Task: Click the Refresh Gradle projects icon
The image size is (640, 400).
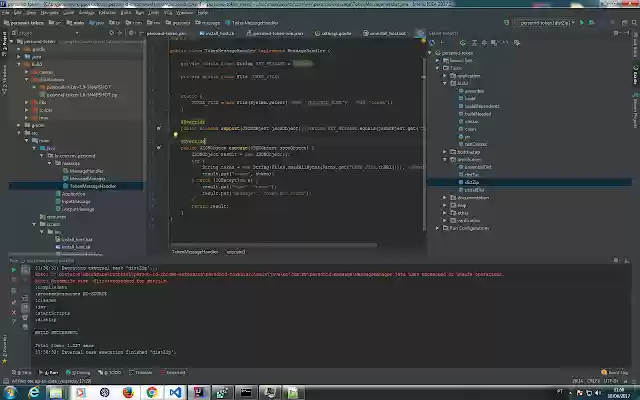Action: click(432, 42)
